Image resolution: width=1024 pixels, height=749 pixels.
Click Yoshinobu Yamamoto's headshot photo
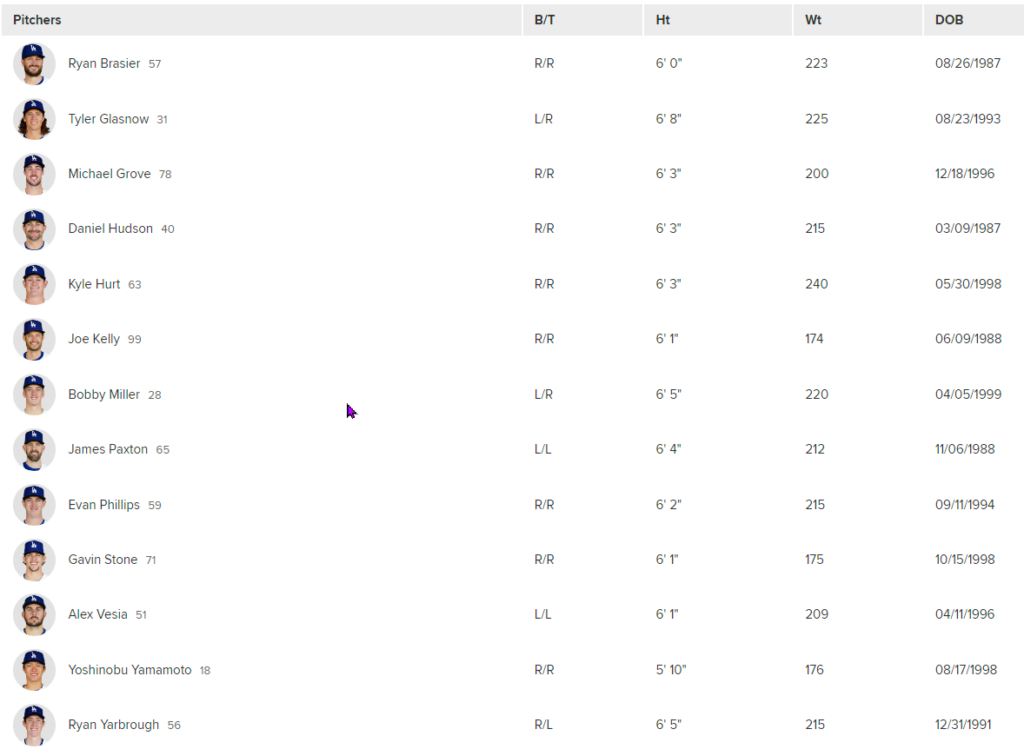pos(34,670)
